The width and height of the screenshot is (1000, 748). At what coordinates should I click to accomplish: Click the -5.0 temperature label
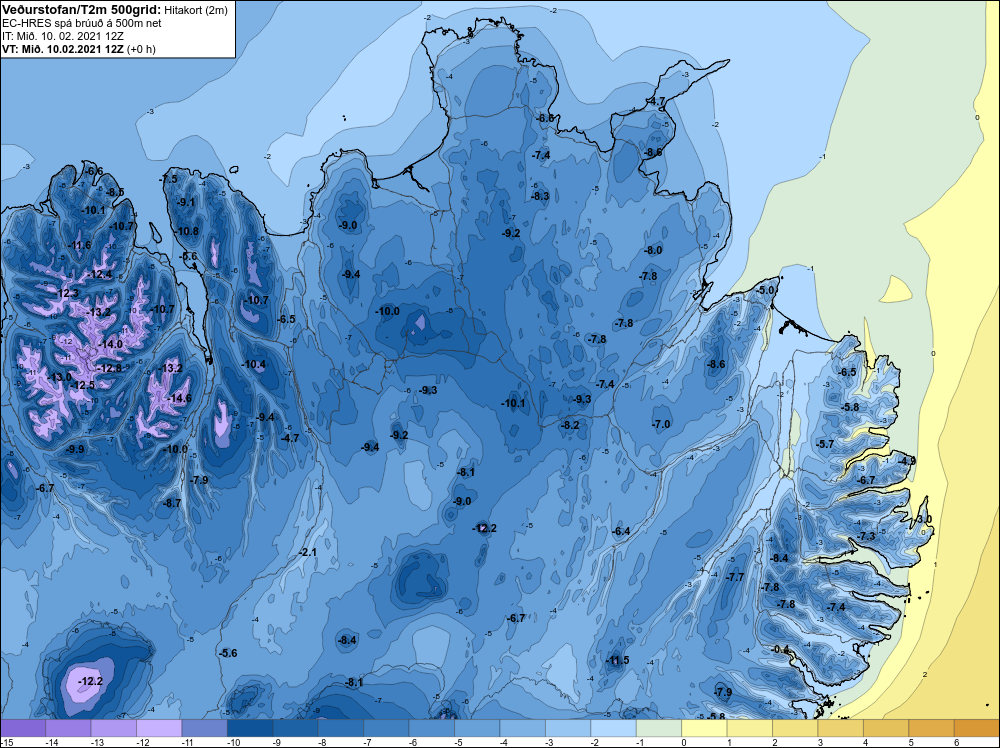(x=764, y=290)
